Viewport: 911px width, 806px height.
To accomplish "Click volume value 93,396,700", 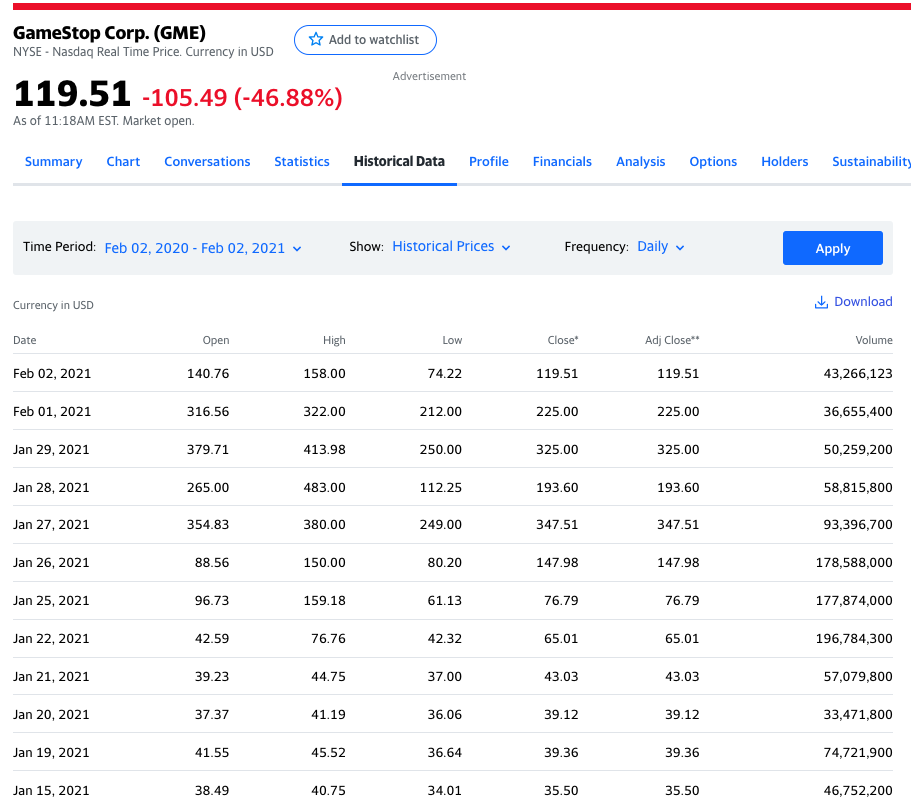I will [x=858, y=525].
